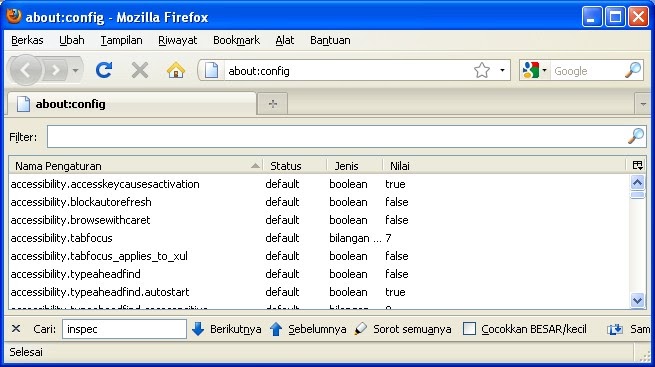Enable the Cocokkan BESAR/kecil checkbox
Screen dimensions: 655x367
(469, 329)
